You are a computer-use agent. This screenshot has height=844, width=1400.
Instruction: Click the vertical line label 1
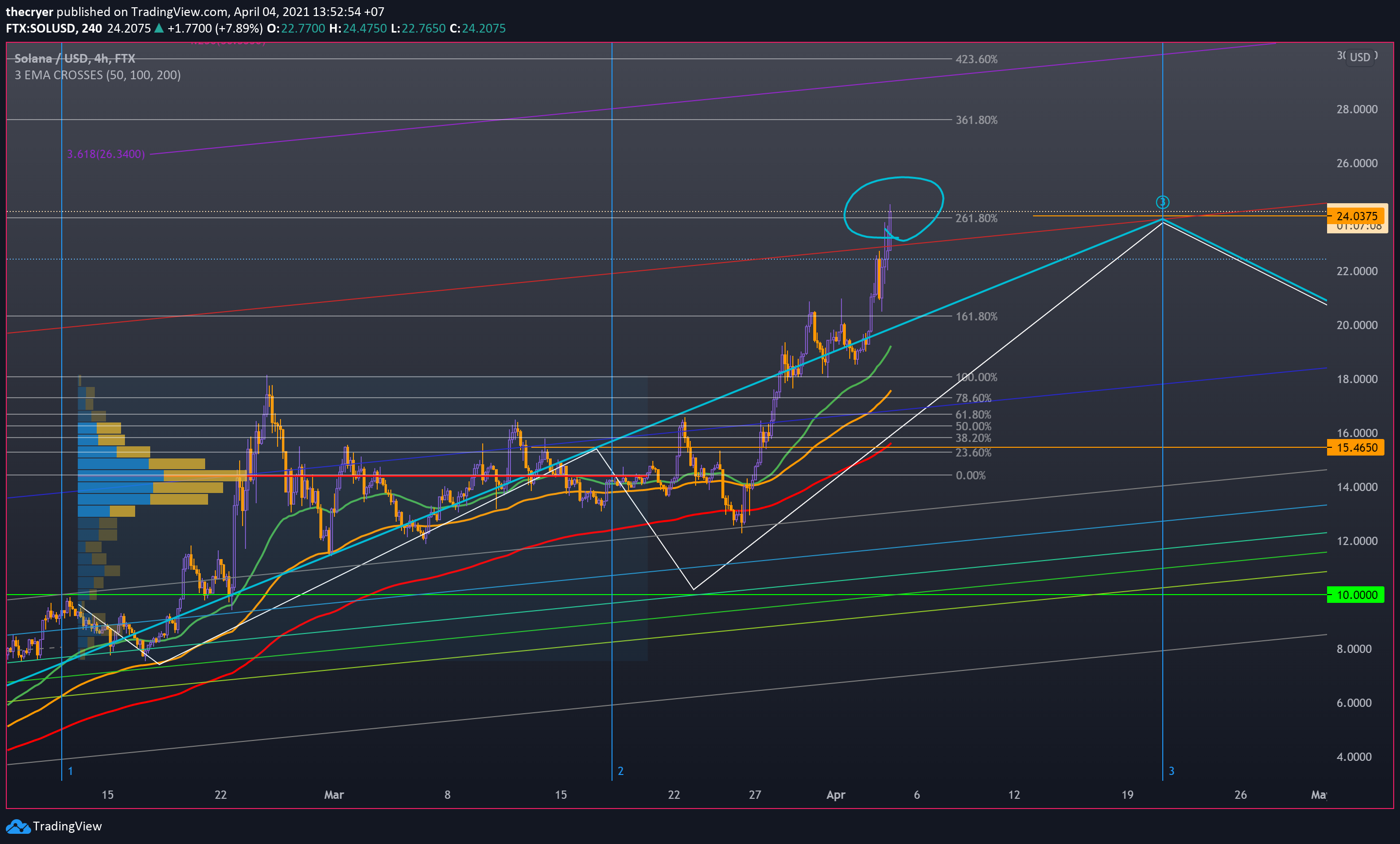tap(70, 771)
